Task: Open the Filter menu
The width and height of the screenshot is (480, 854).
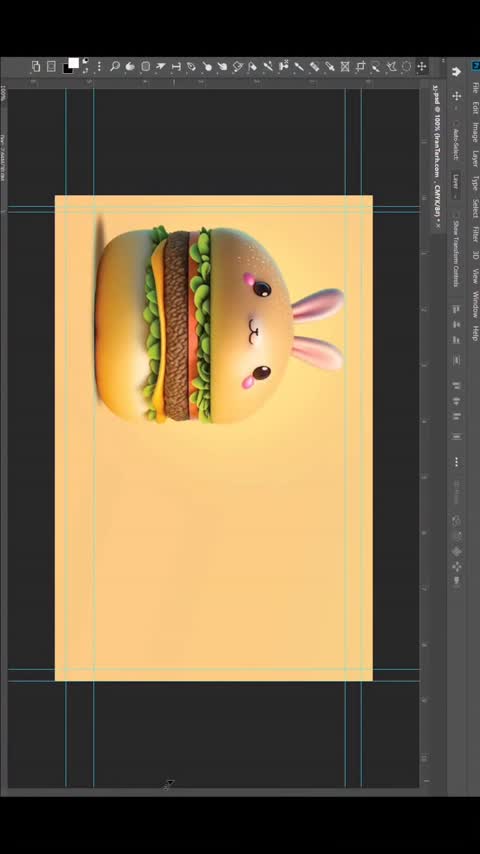Action: 476,234
